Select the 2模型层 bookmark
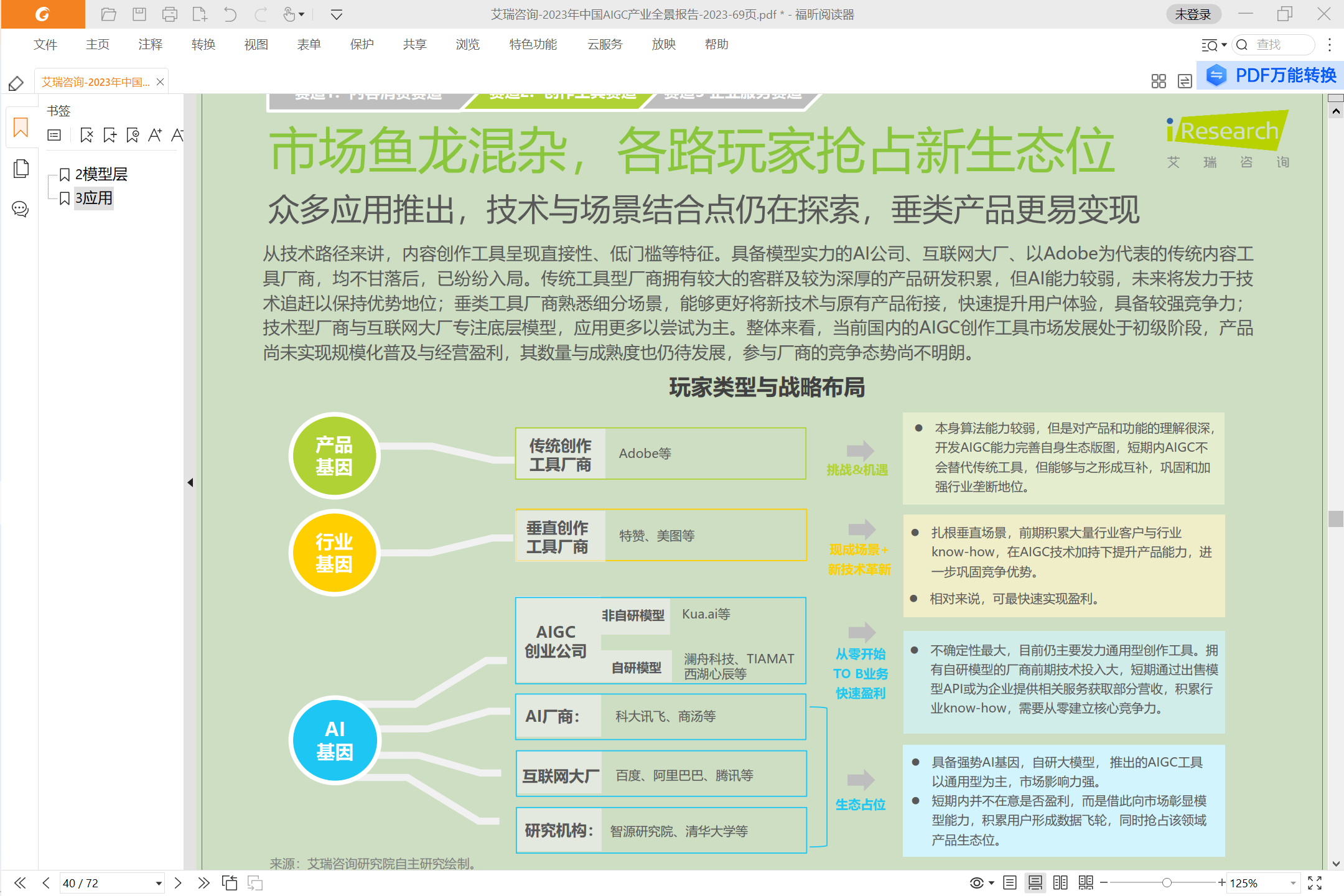Viewport: 1344px width, 896px height. click(101, 174)
